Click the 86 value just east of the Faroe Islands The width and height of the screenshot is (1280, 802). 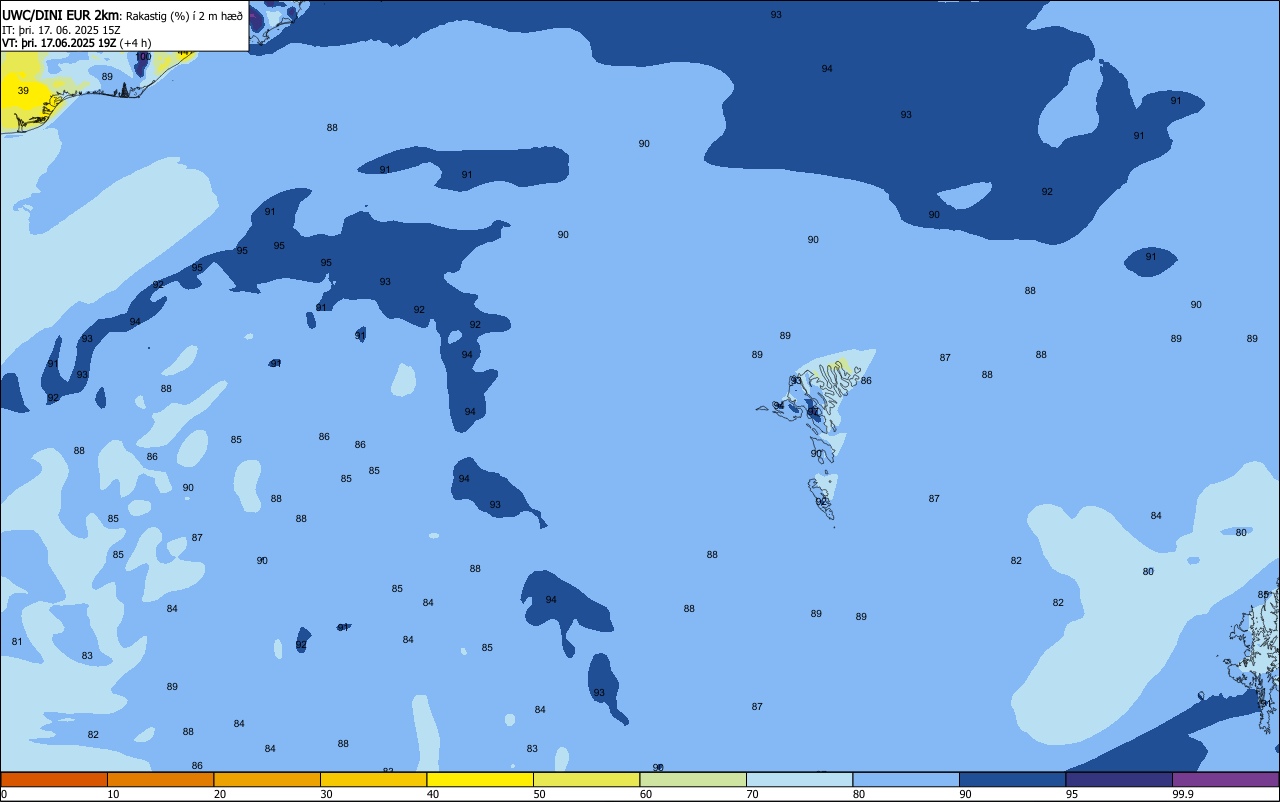[866, 381]
